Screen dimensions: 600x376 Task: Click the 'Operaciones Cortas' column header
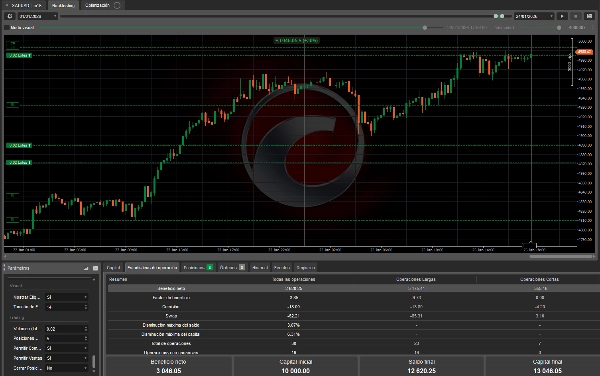point(539,279)
